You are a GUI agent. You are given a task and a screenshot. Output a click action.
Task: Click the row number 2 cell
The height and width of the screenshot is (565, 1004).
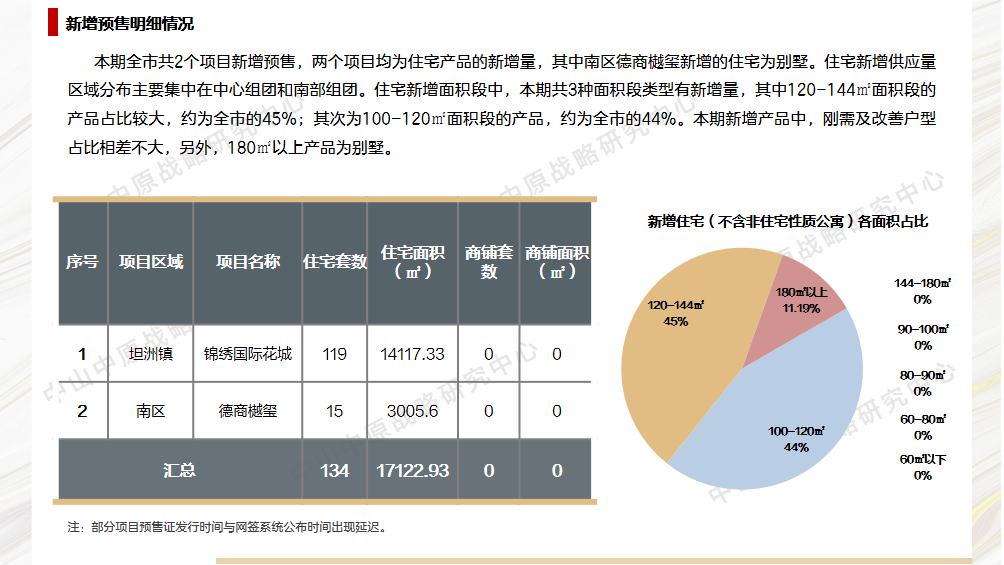pos(83,411)
